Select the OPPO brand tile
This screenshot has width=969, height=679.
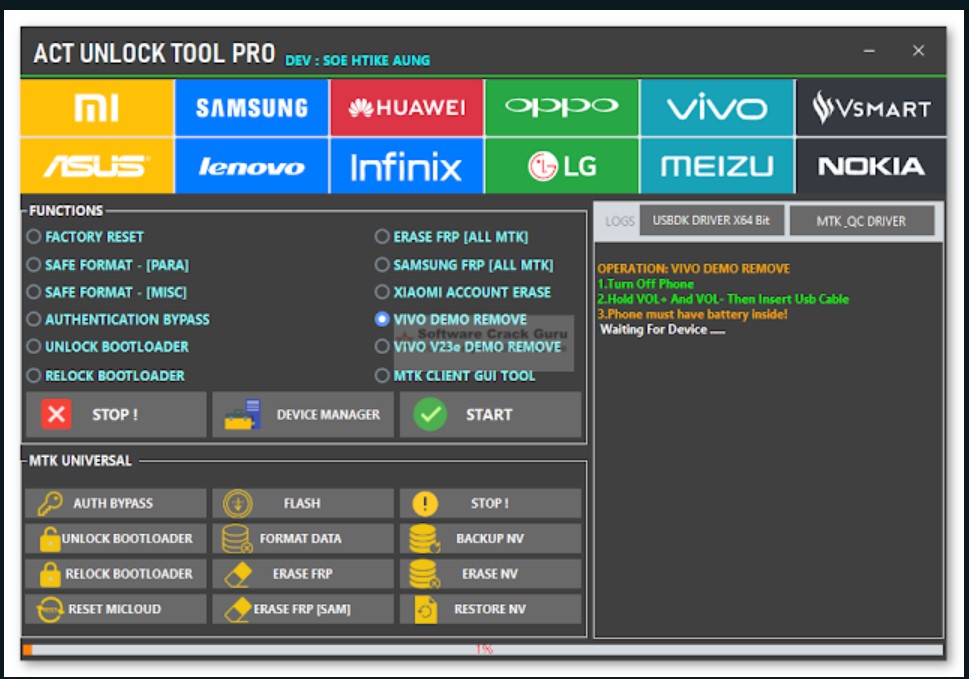[x=562, y=108]
